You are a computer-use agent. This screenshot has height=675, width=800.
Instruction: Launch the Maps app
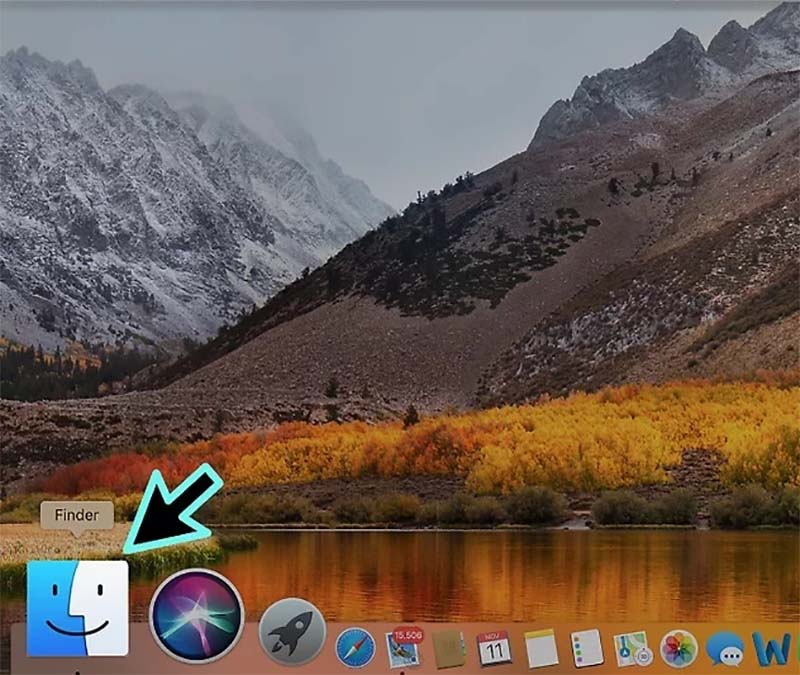click(632, 646)
